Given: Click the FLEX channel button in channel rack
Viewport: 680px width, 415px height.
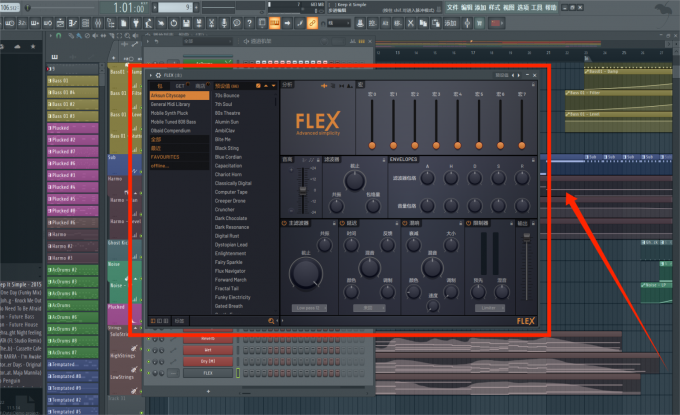Looking at the screenshot, I should click(208, 372).
